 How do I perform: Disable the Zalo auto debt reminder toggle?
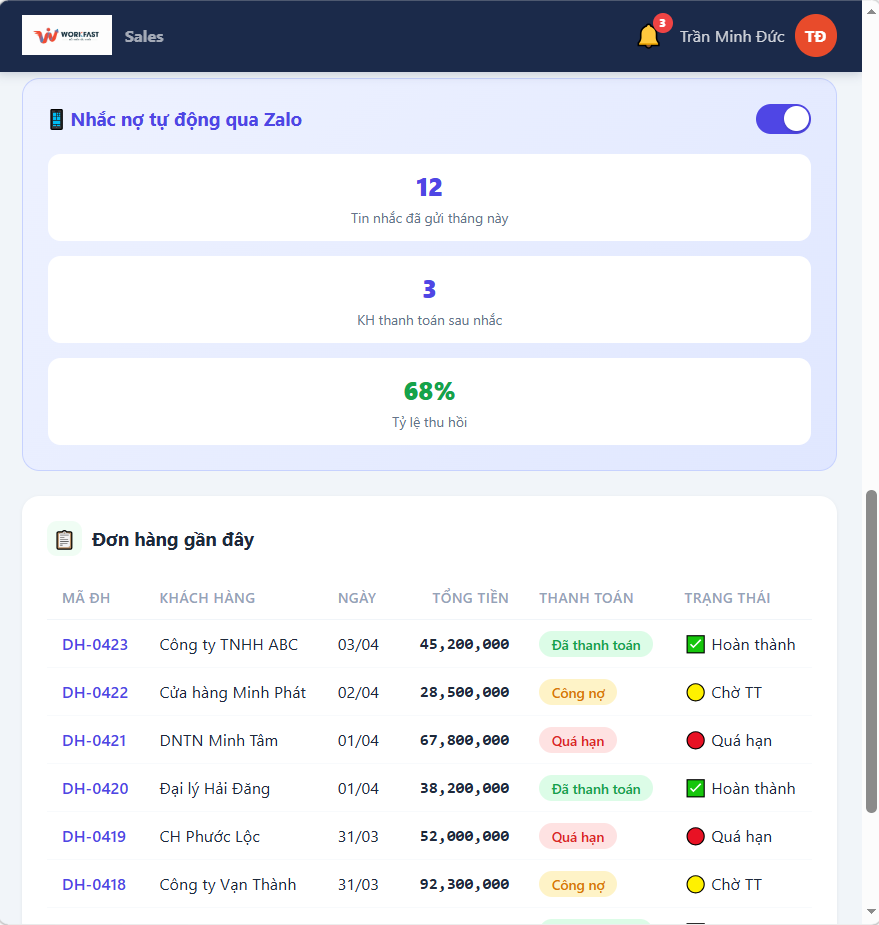pyautogui.click(x=783, y=119)
